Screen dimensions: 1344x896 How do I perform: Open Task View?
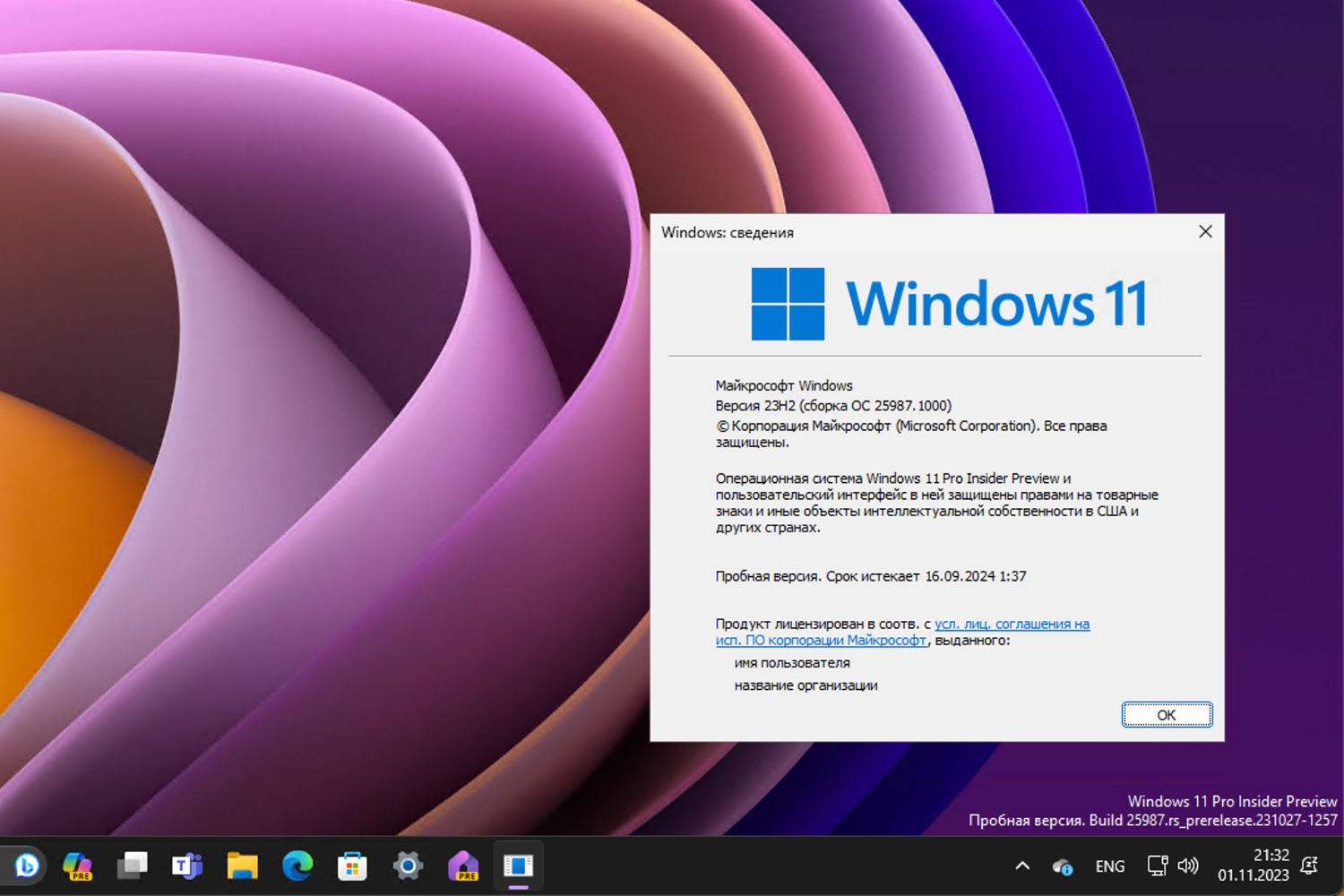[x=133, y=866]
